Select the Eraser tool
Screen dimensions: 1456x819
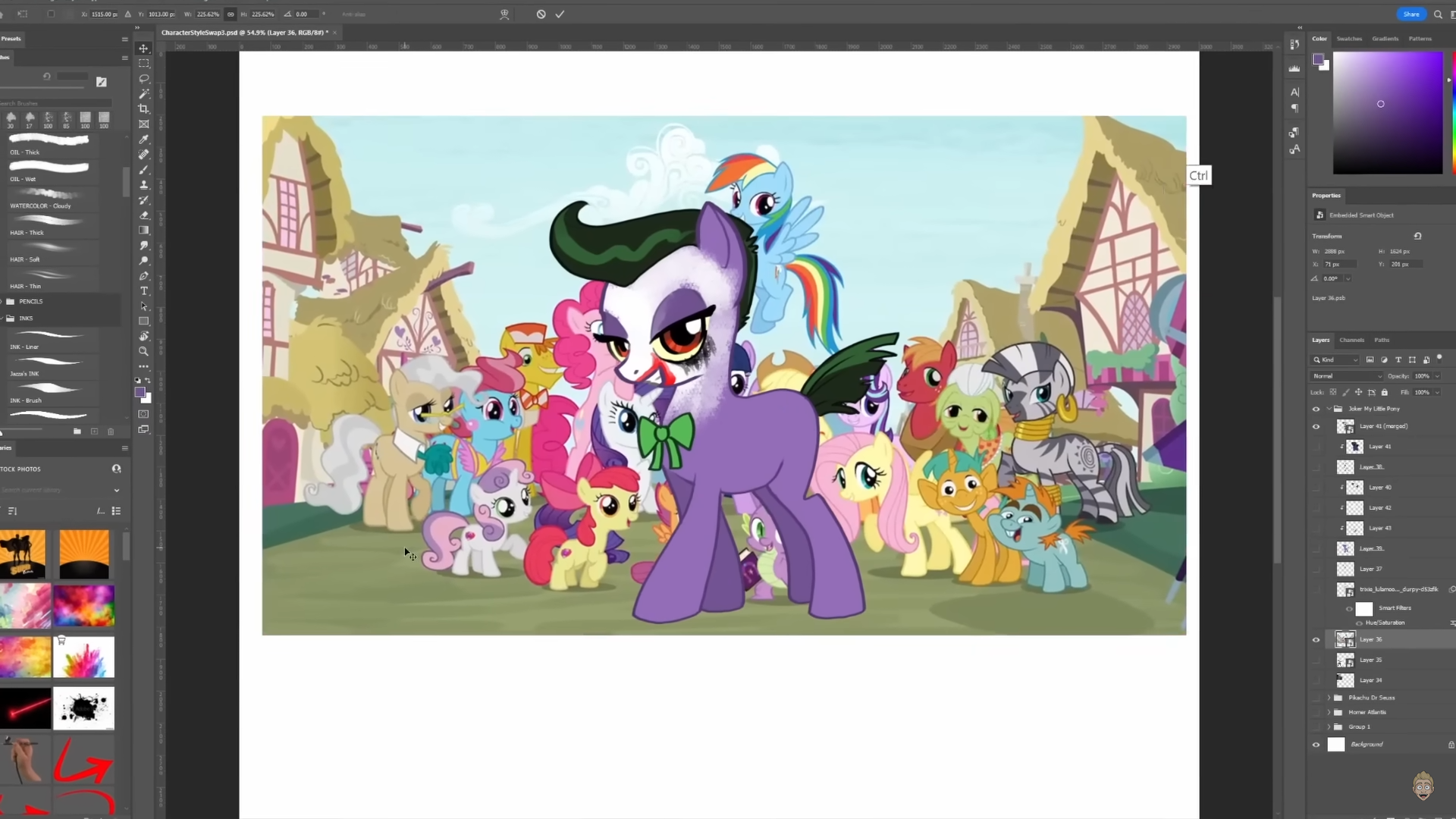143,215
